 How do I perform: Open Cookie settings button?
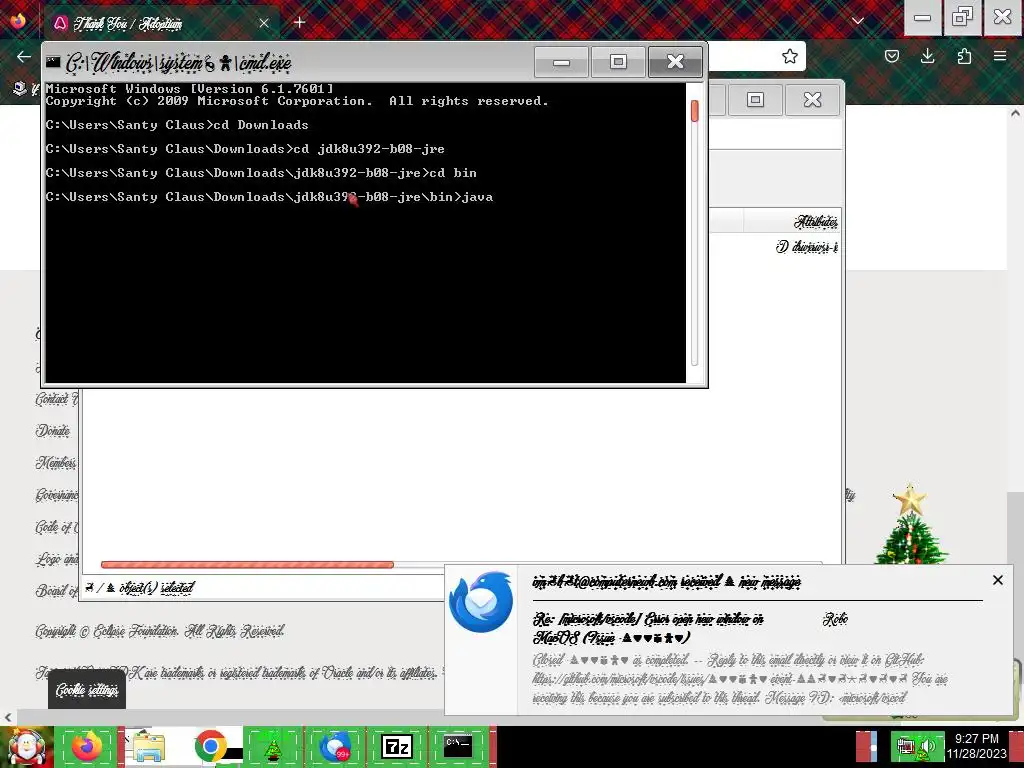pyautogui.click(x=87, y=690)
